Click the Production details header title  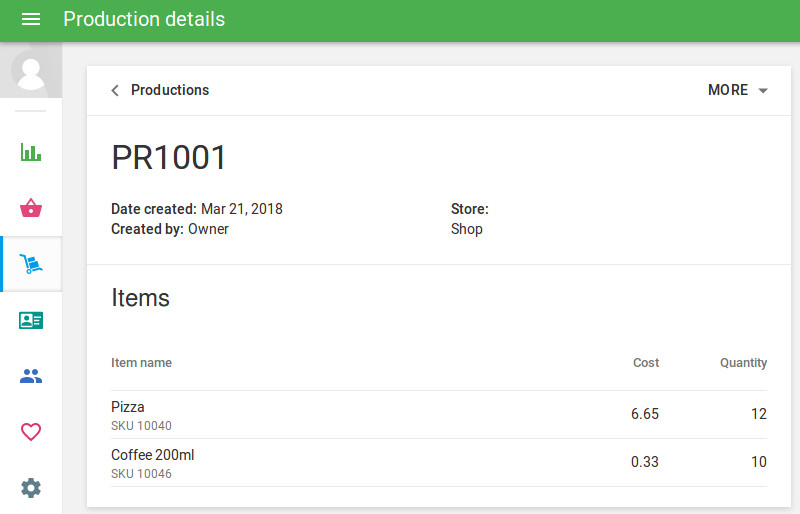(x=144, y=20)
